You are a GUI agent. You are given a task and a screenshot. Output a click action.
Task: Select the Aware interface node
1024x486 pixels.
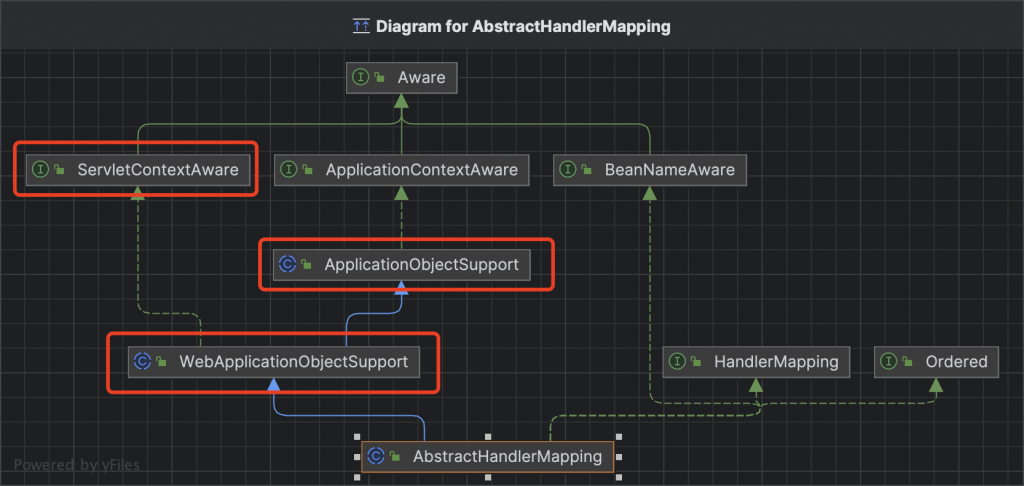(x=401, y=78)
